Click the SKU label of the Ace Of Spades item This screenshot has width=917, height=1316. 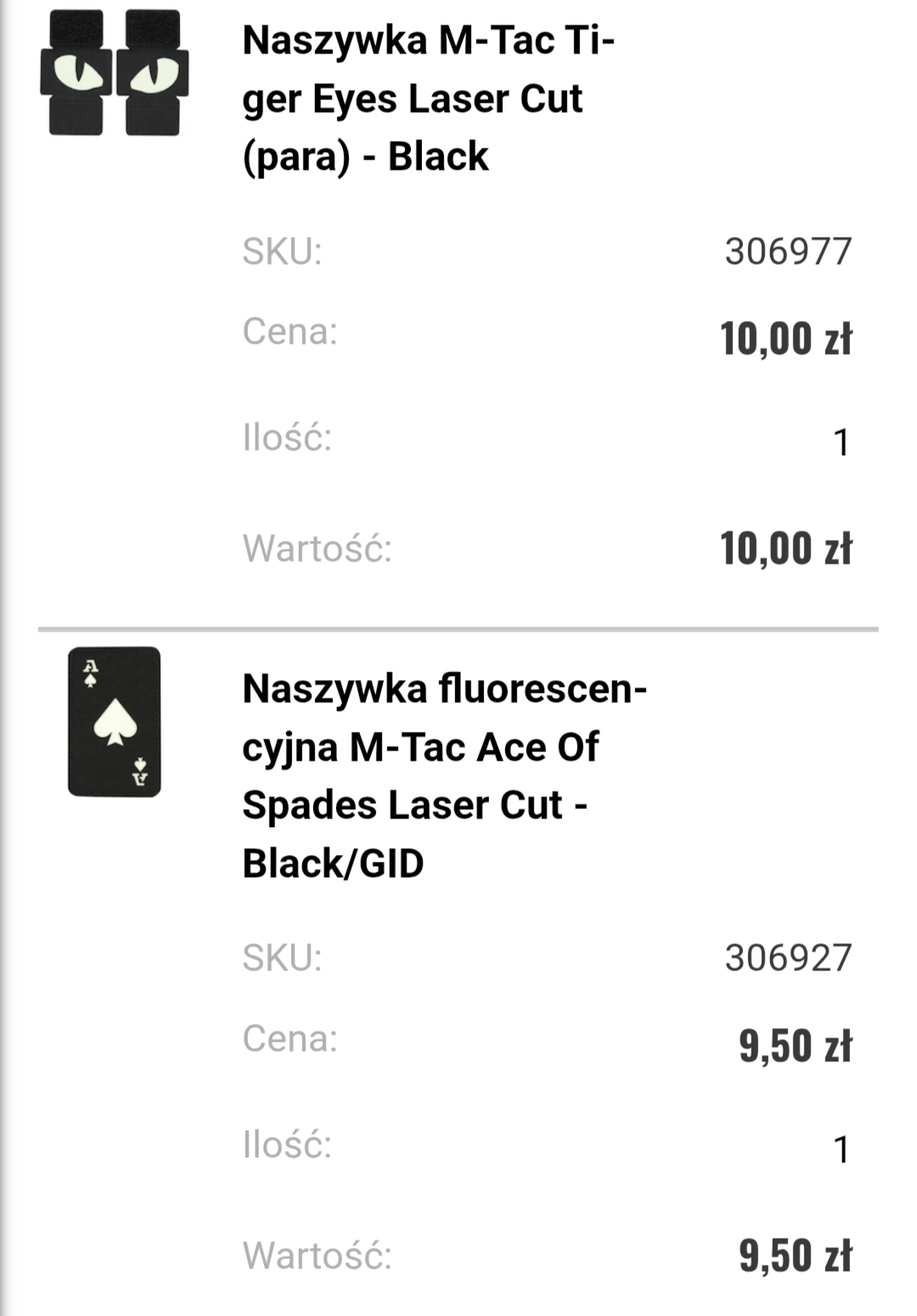(282, 959)
